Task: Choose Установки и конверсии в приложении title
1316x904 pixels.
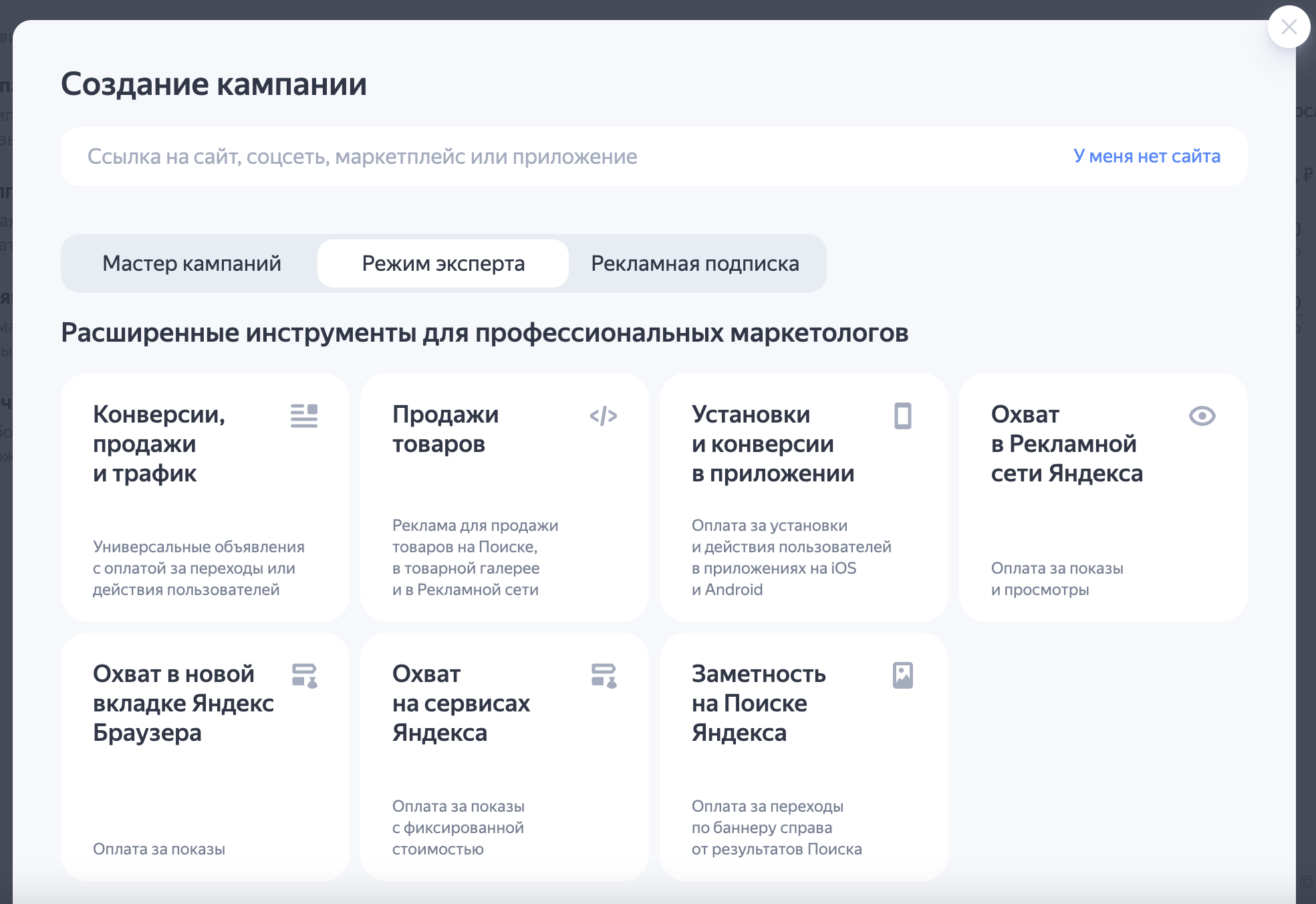Action: (x=773, y=444)
